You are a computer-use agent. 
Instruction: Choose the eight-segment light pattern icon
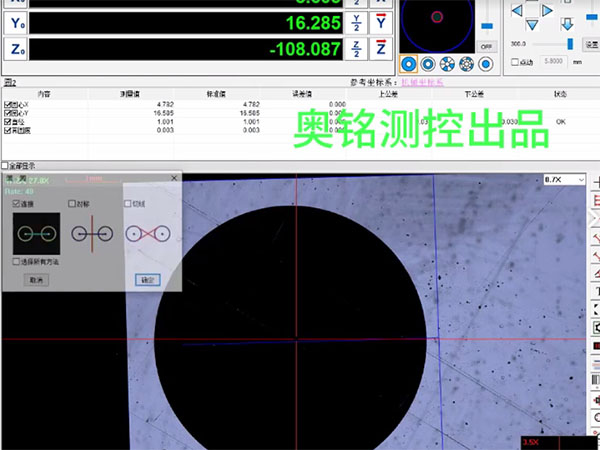[x=465, y=64]
